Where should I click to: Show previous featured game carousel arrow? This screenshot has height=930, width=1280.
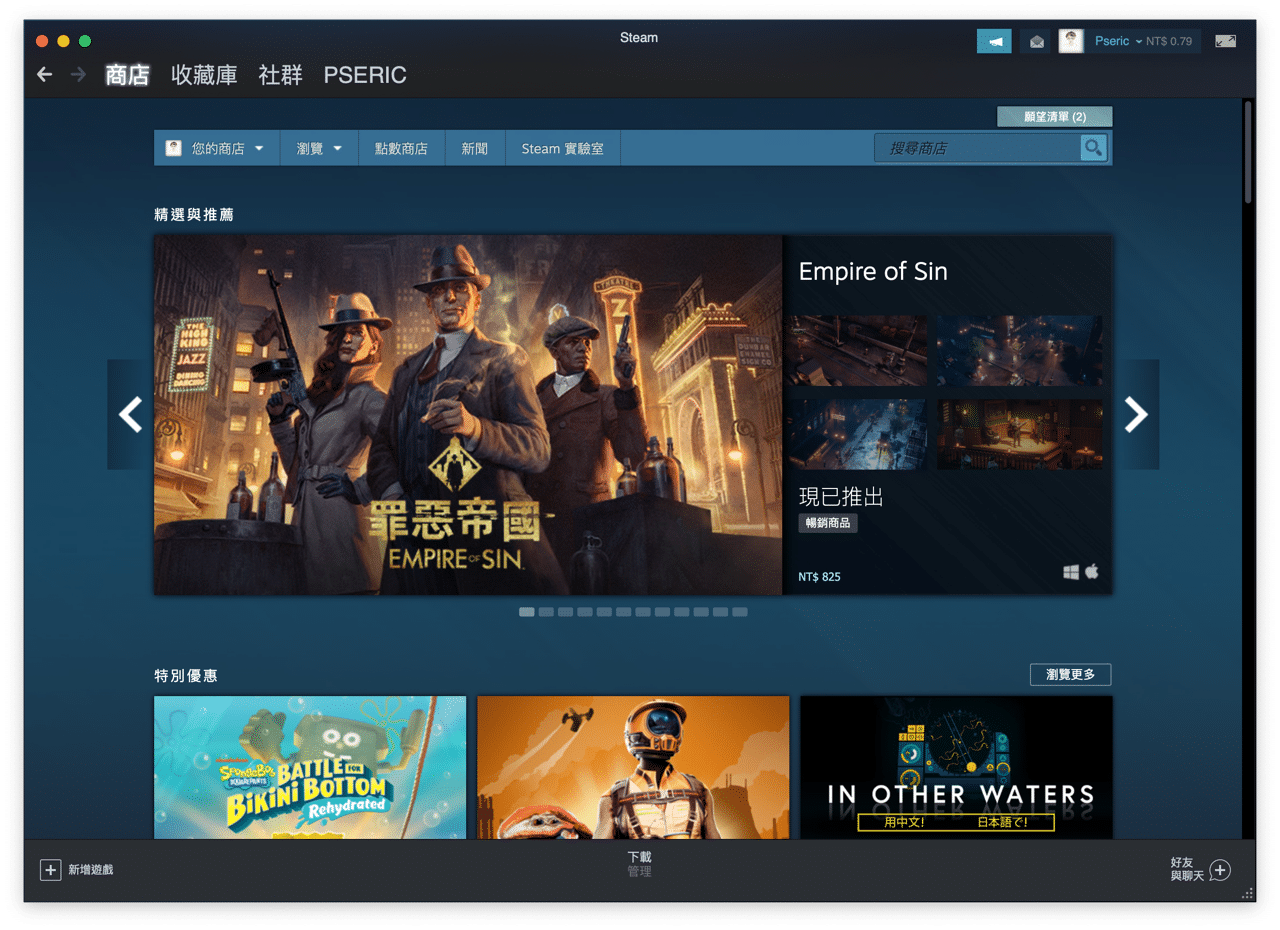click(x=131, y=414)
